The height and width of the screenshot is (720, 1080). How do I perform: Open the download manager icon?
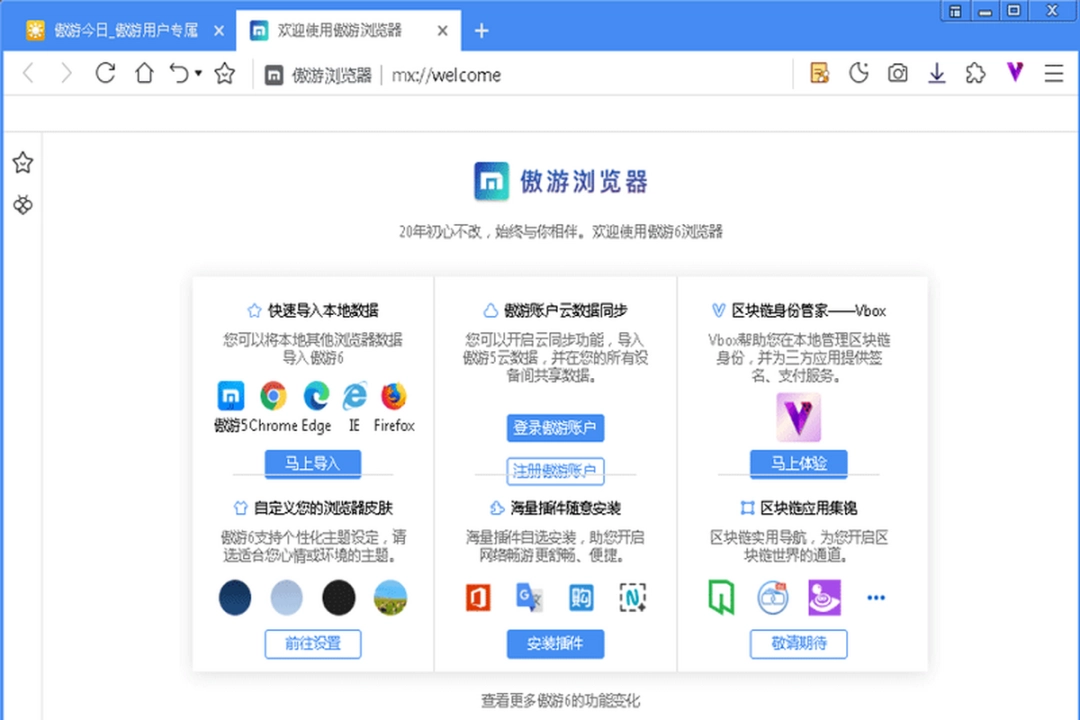936,73
